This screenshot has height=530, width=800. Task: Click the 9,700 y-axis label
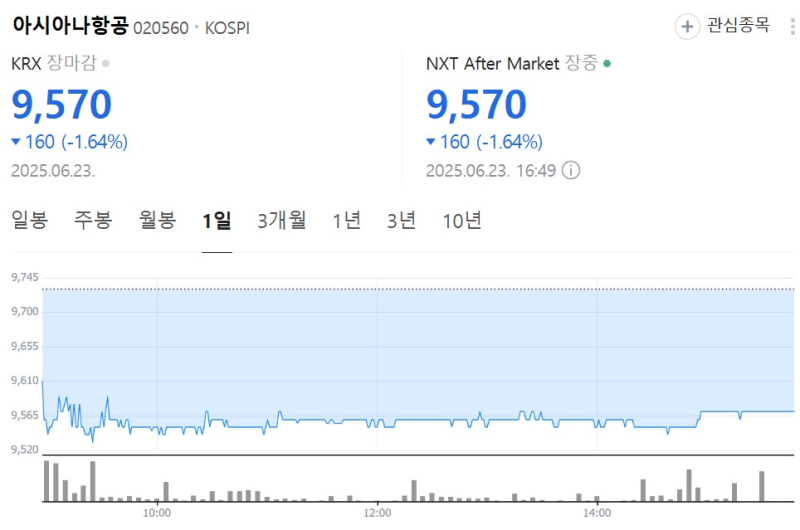coord(25,312)
